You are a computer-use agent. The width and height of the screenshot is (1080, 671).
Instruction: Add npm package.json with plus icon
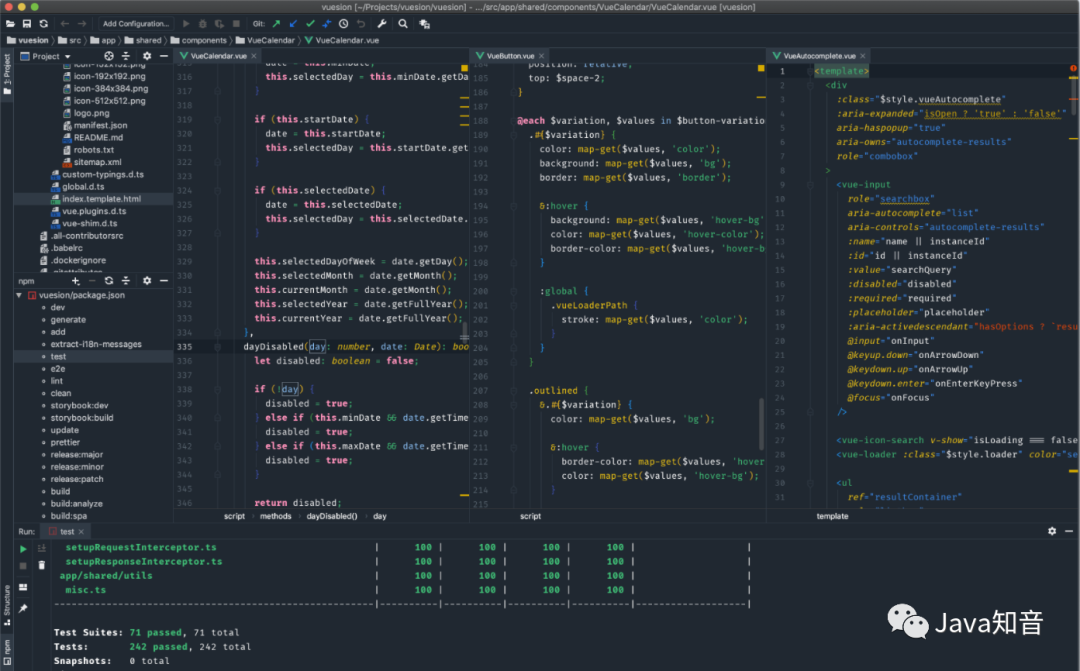76,280
